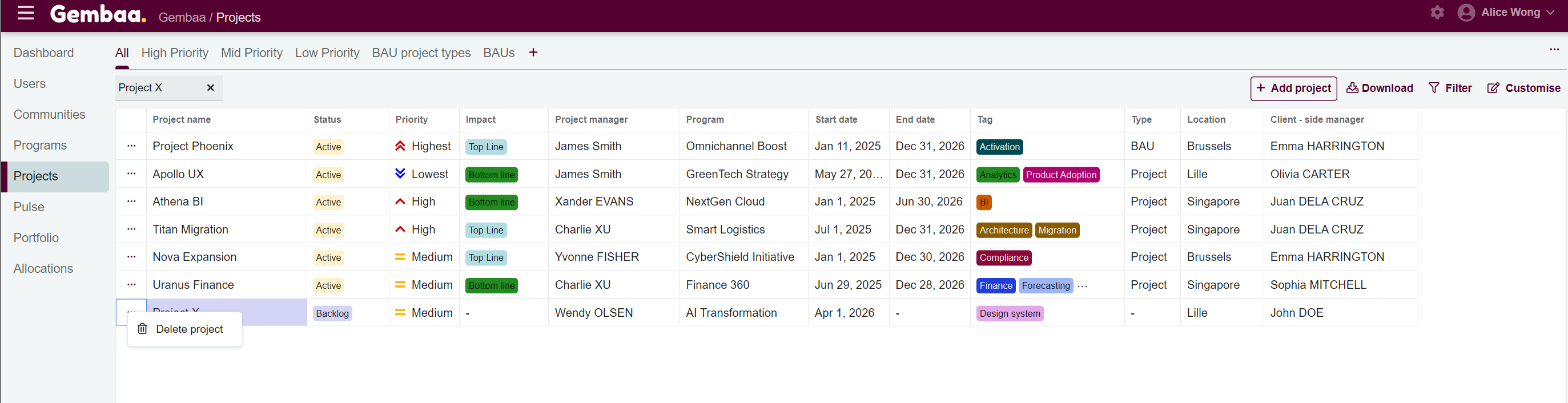Open the Filter panel
Viewport: 1568px width, 403px height.
tap(1450, 88)
